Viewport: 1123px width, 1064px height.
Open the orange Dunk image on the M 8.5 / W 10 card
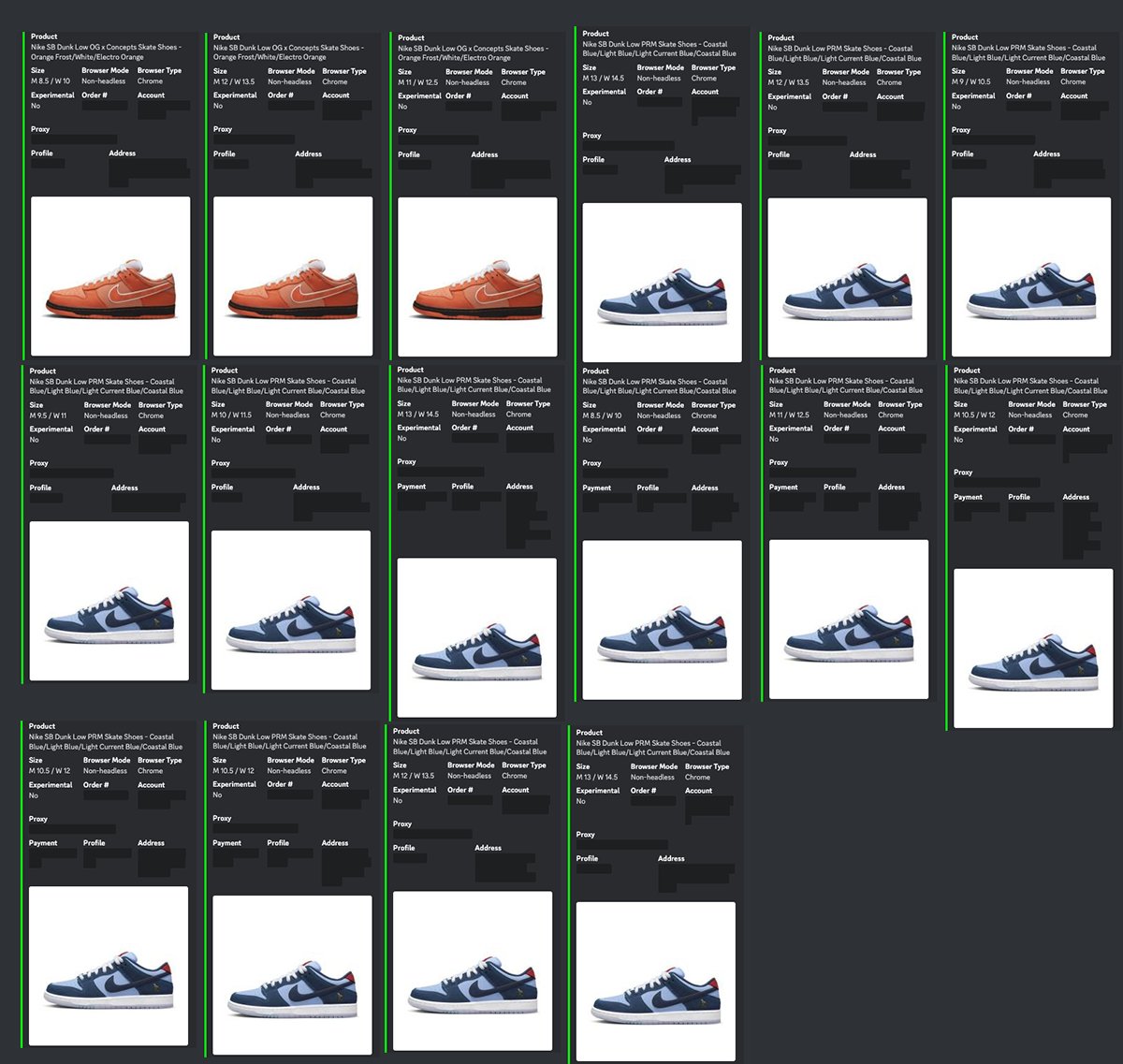[x=110, y=276]
